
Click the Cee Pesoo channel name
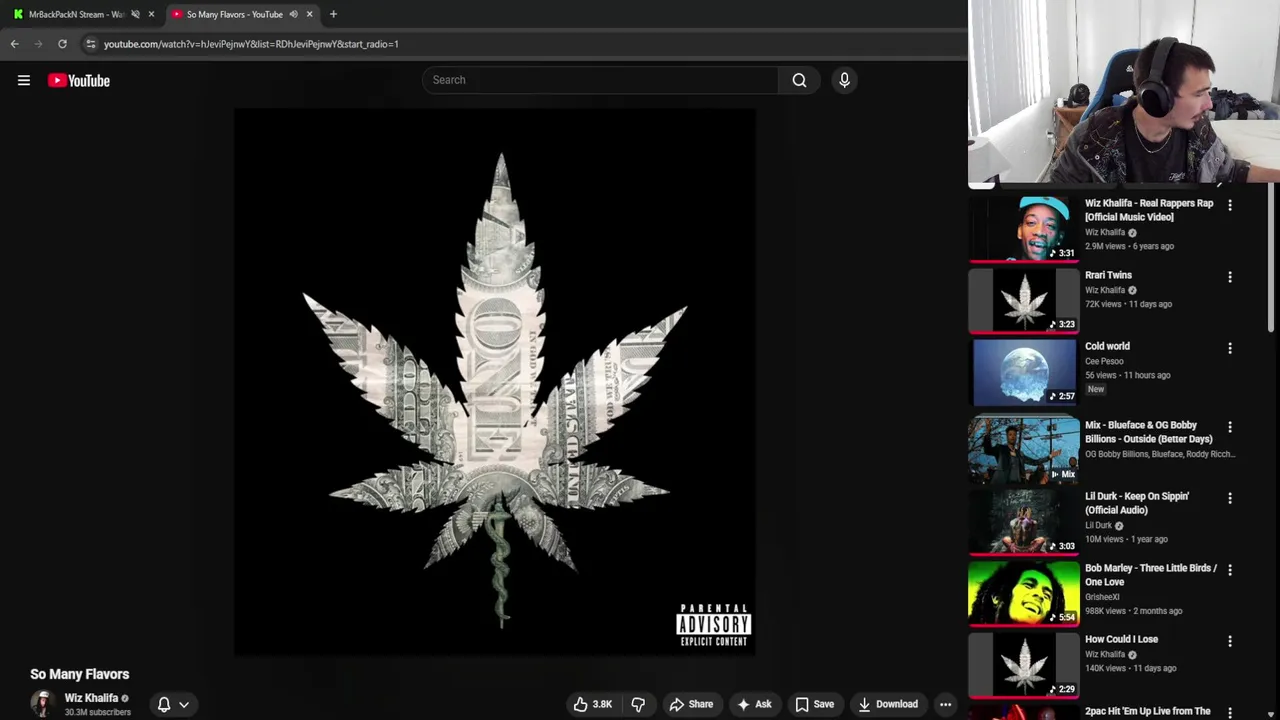(x=1104, y=361)
